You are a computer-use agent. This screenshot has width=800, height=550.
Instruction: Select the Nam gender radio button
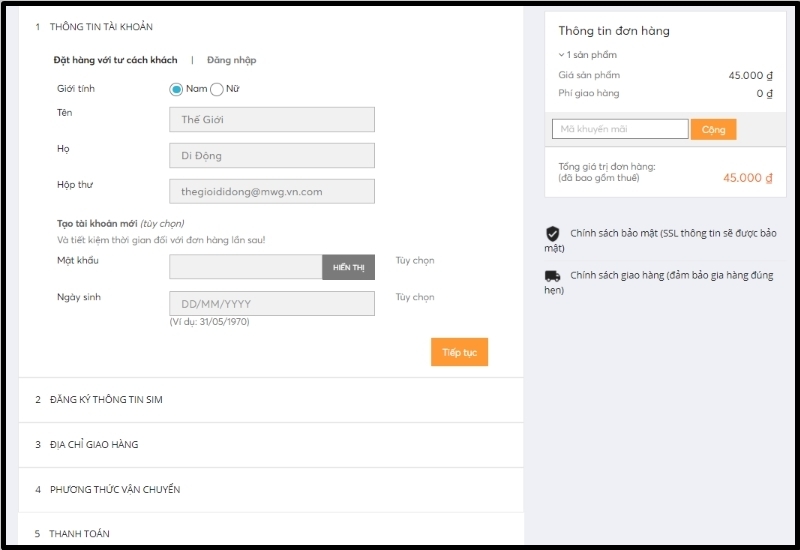(176, 89)
